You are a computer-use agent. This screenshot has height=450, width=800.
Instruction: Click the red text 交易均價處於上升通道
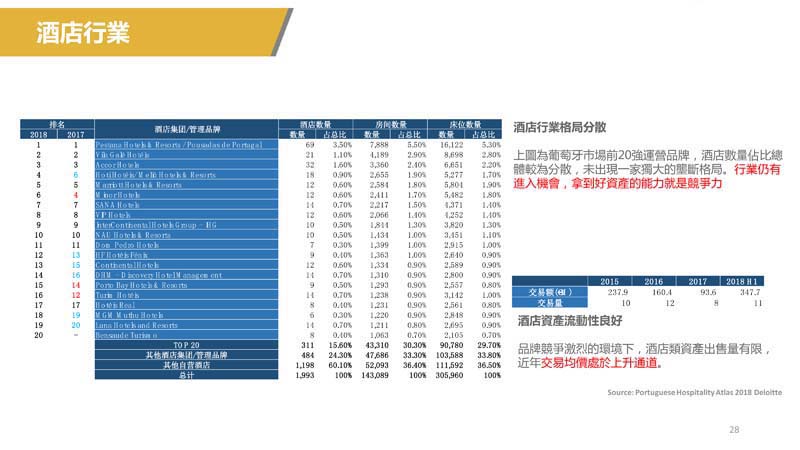pyautogui.click(x=598, y=363)
